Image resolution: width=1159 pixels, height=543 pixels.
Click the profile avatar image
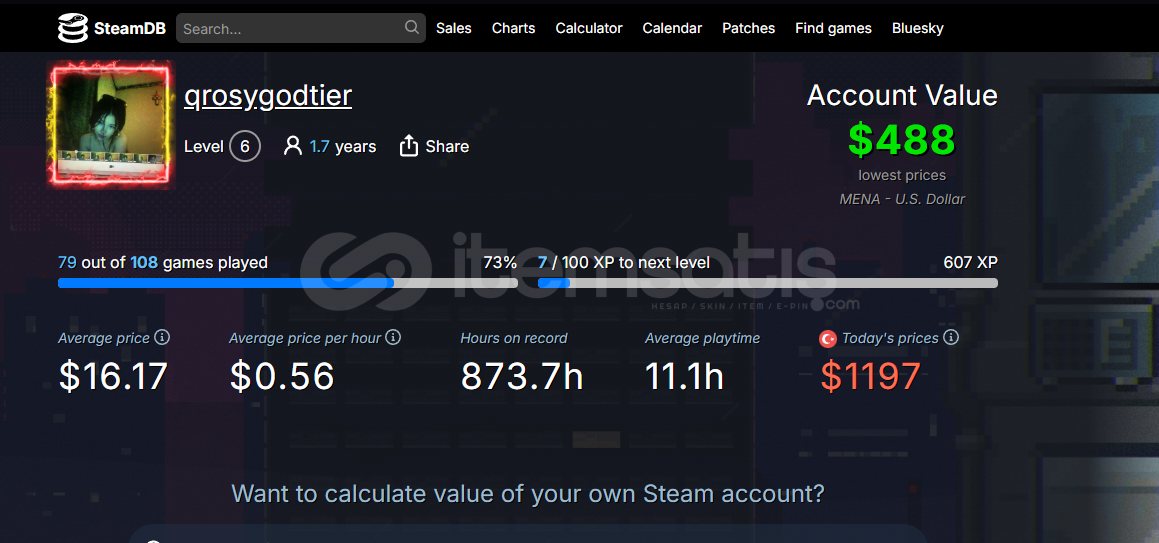tap(112, 123)
